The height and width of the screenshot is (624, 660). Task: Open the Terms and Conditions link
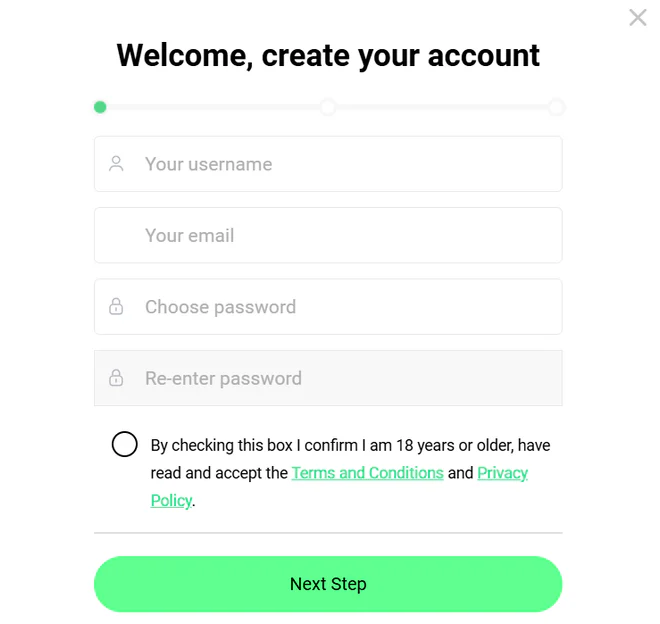tap(367, 473)
